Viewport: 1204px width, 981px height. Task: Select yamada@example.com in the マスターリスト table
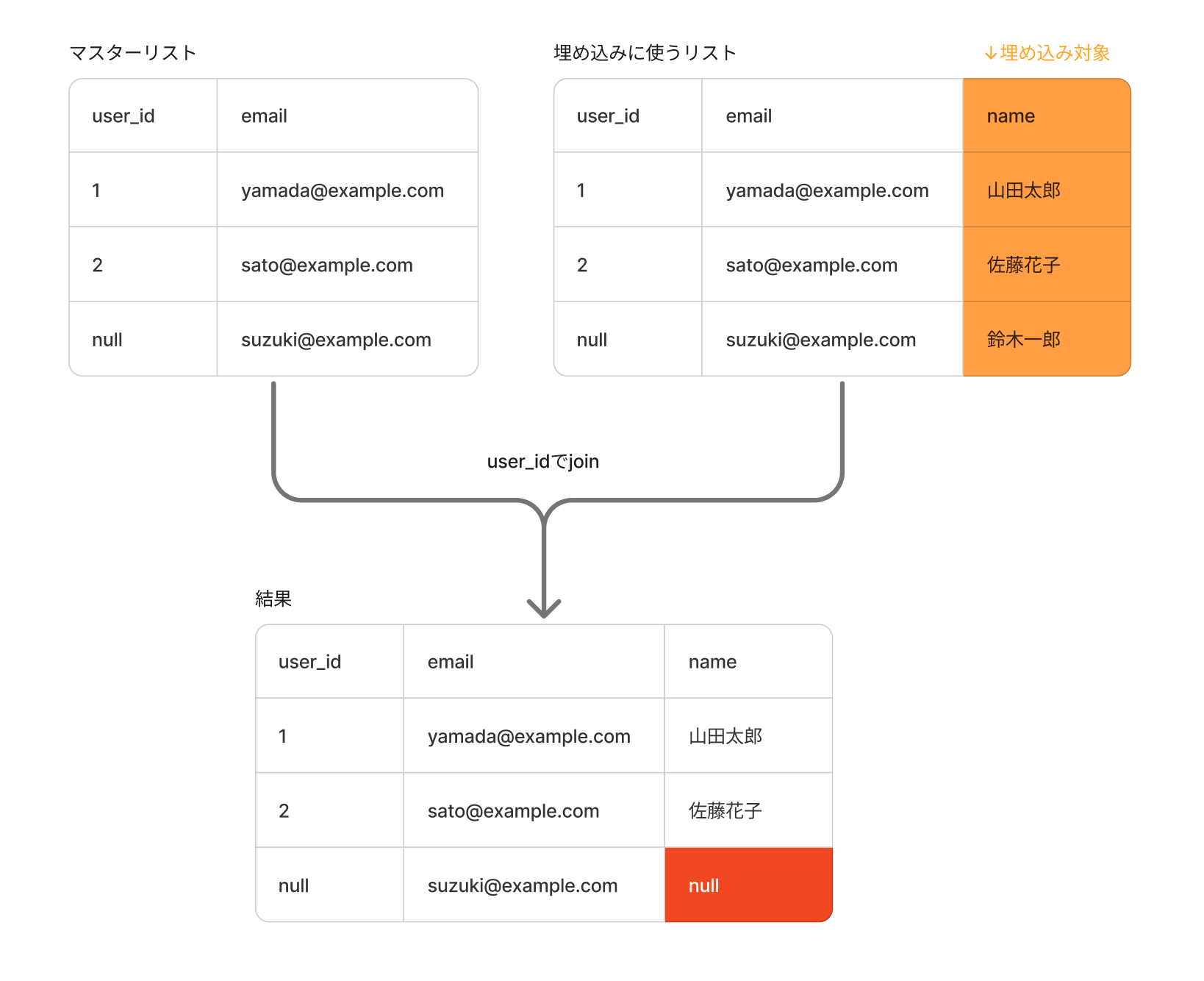[x=343, y=190]
